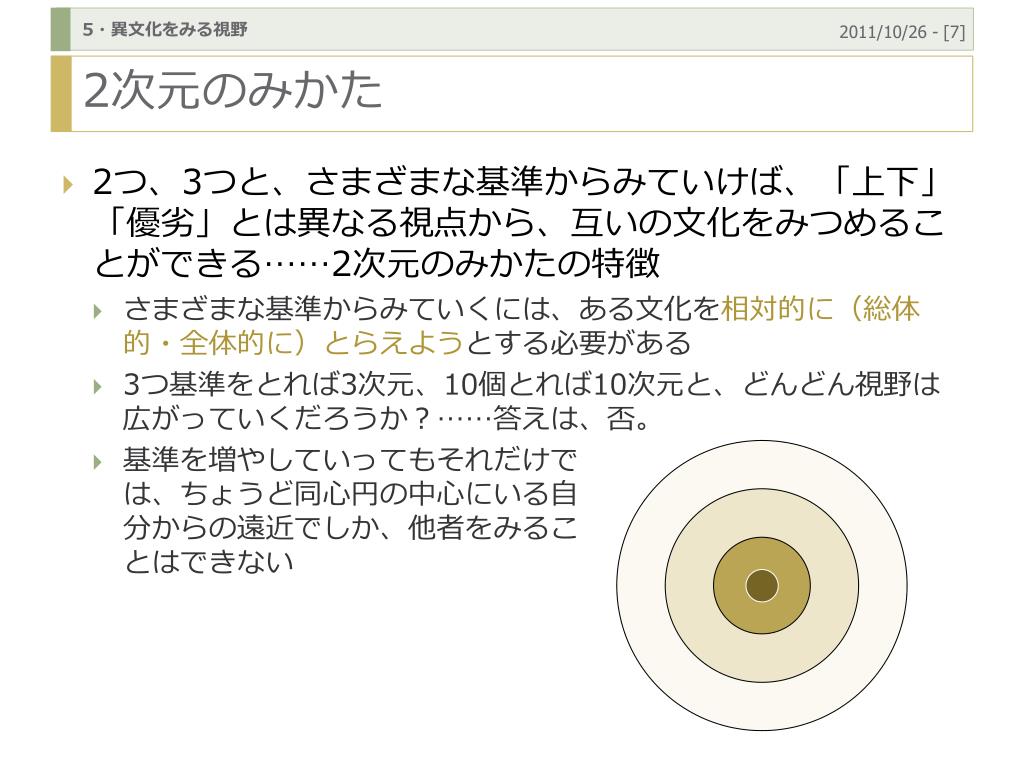Screen dimensions: 1024x768
Task: Click the date stamp 2011/10/26 - [7]
Action: 902,31
